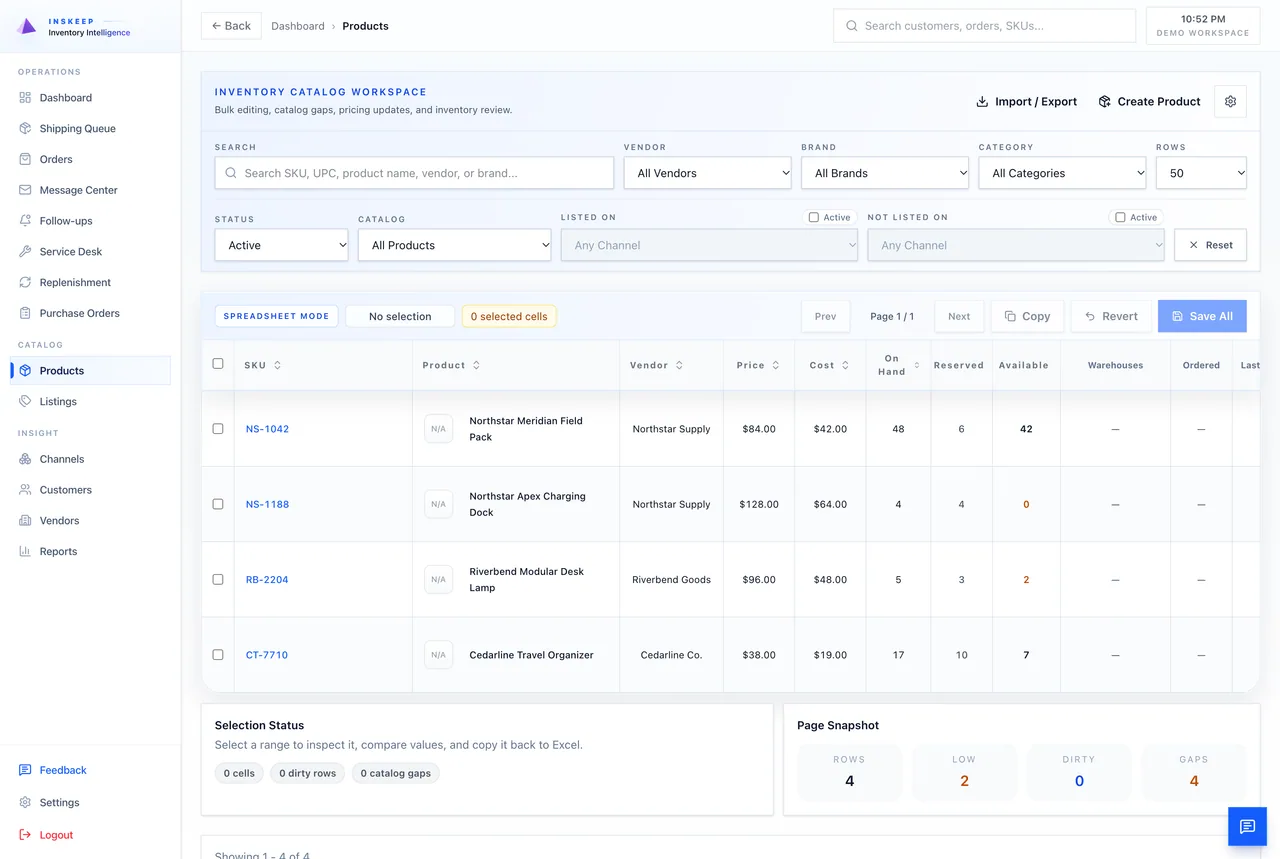The image size is (1280, 859).
Task: Click the Spreadsheet Mode badge
Action: tap(276, 316)
